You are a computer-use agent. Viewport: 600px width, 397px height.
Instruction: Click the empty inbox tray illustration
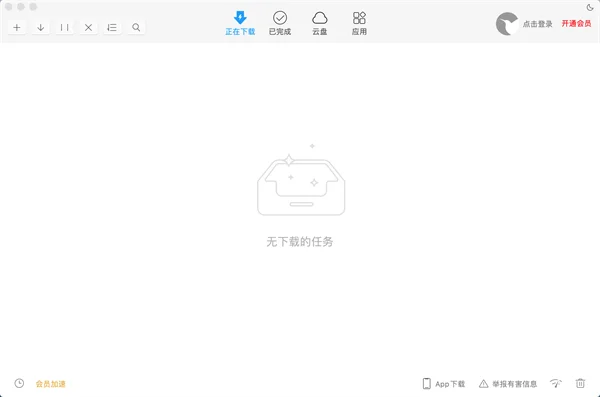tap(301, 181)
